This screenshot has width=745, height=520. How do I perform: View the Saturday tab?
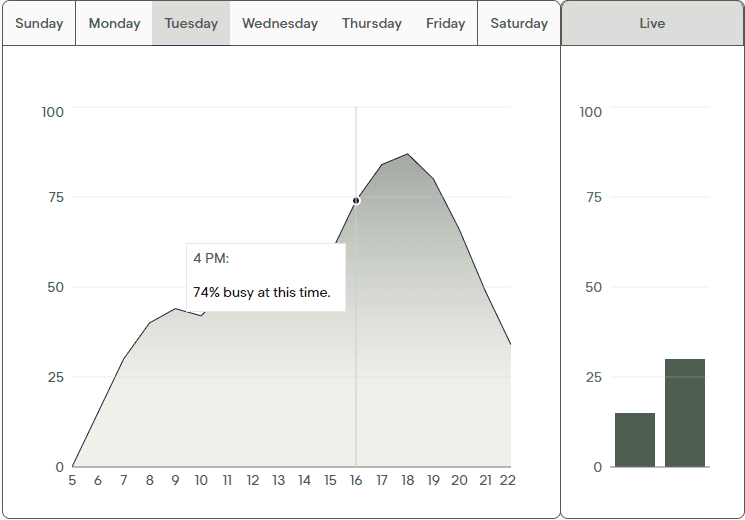tap(518, 23)
